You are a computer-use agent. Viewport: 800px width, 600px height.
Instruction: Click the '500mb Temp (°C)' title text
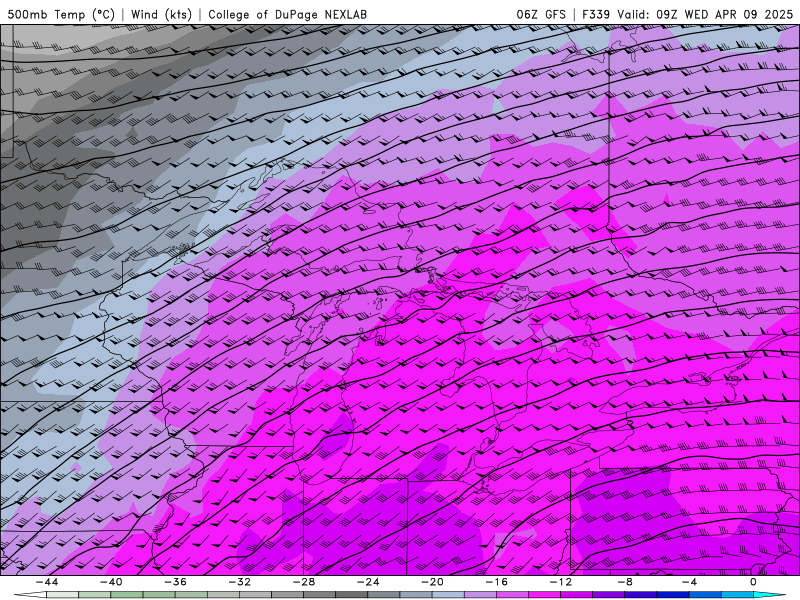point(61,14)
